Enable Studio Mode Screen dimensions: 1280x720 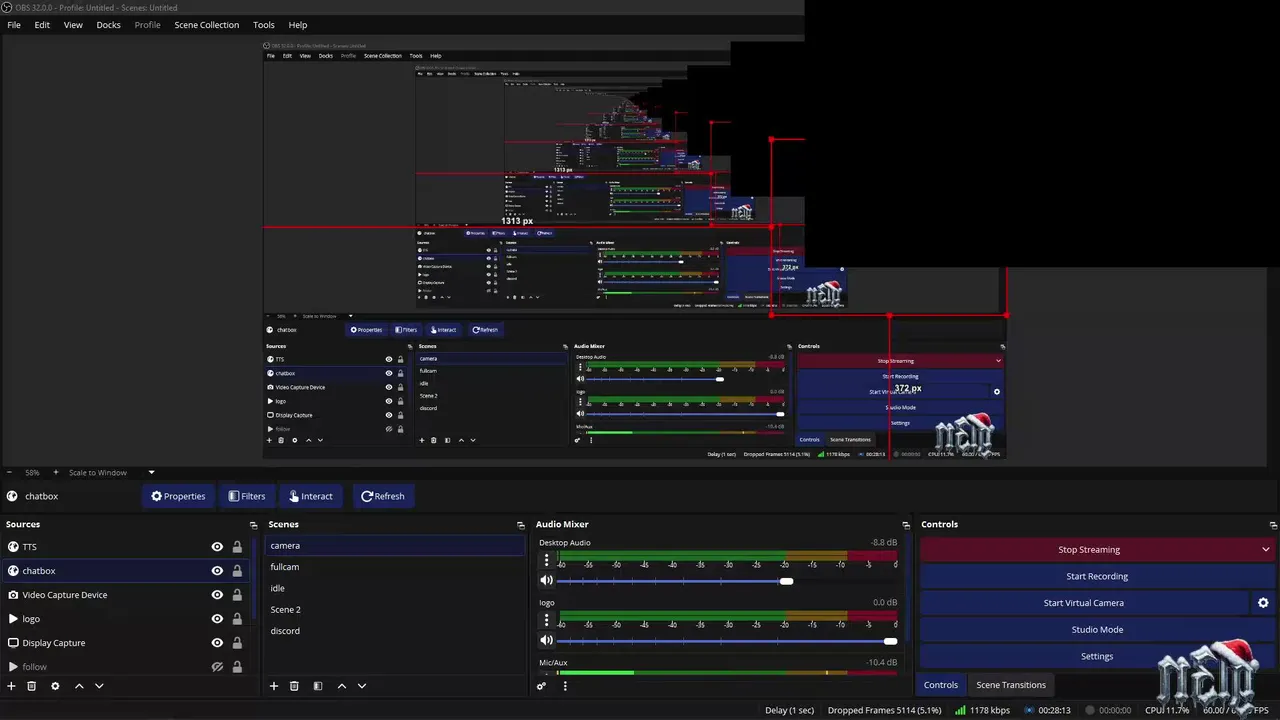1097,630
